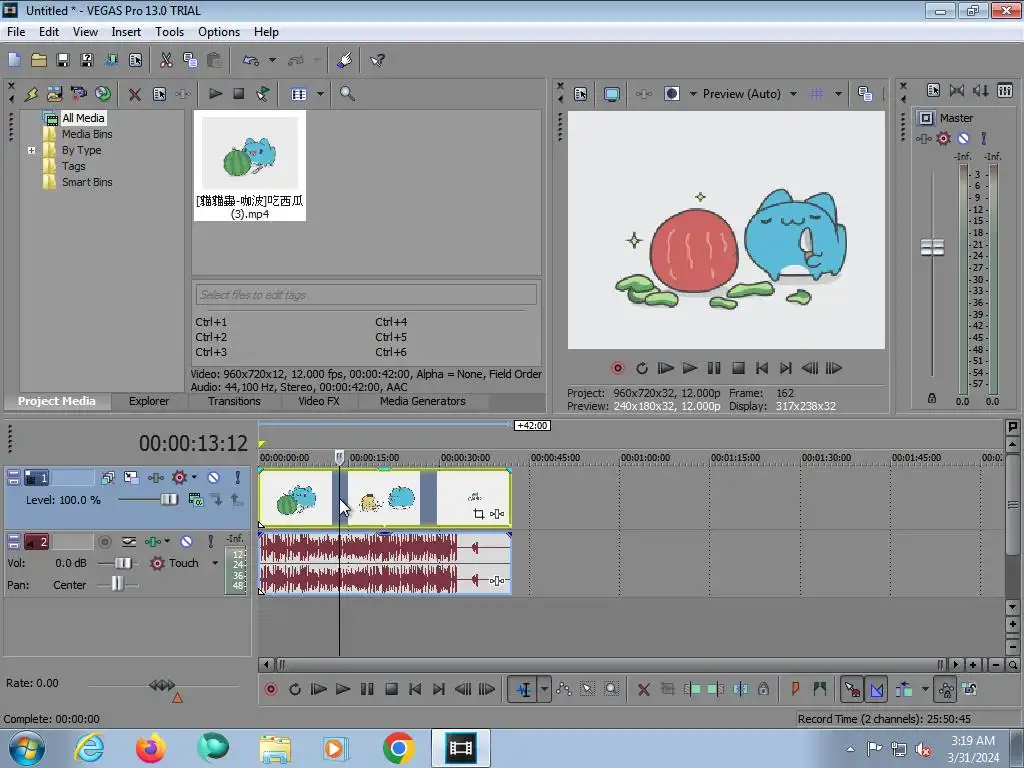
Task: Pause playback in the preview window
Action: 714,368
